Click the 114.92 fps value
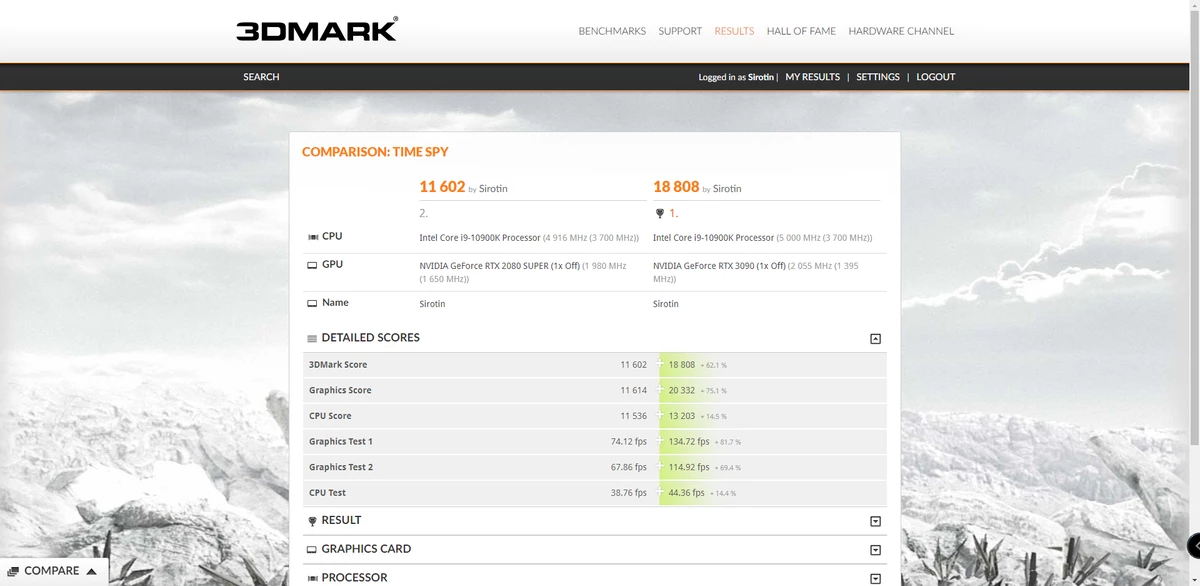 pos(689,467)
